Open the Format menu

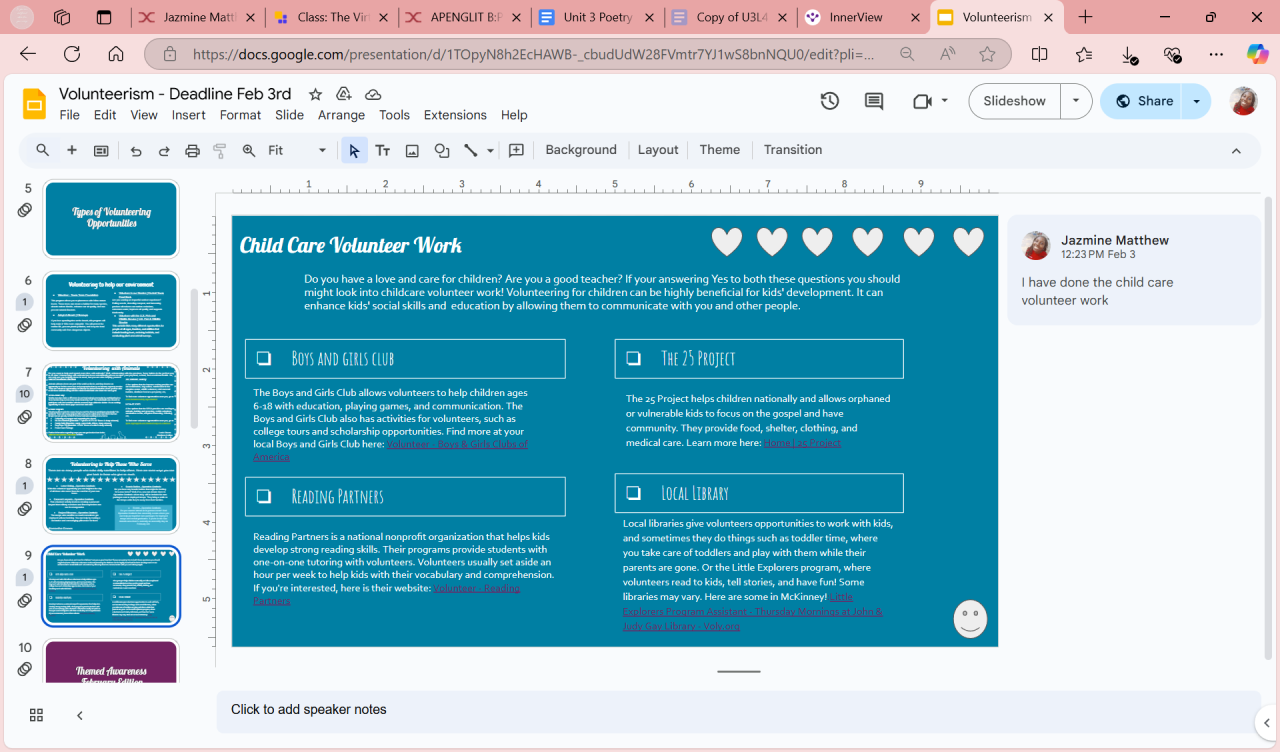tap(240, 115)
